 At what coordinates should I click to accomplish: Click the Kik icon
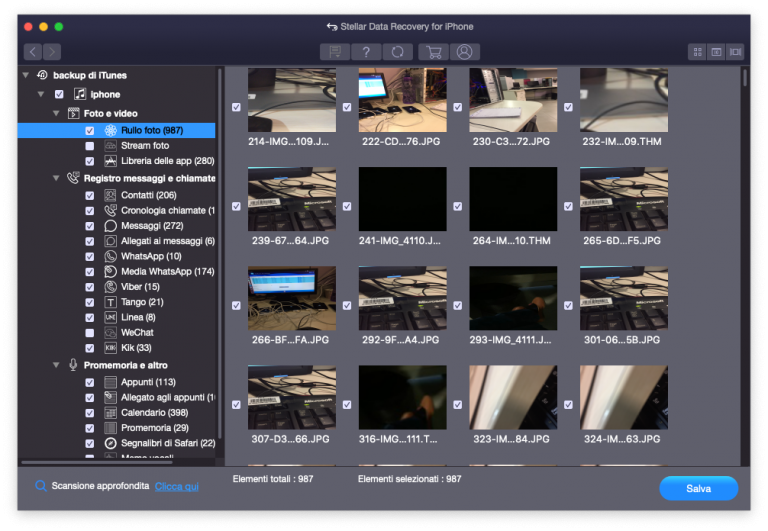pyautogui.click(x=111, y=348)
